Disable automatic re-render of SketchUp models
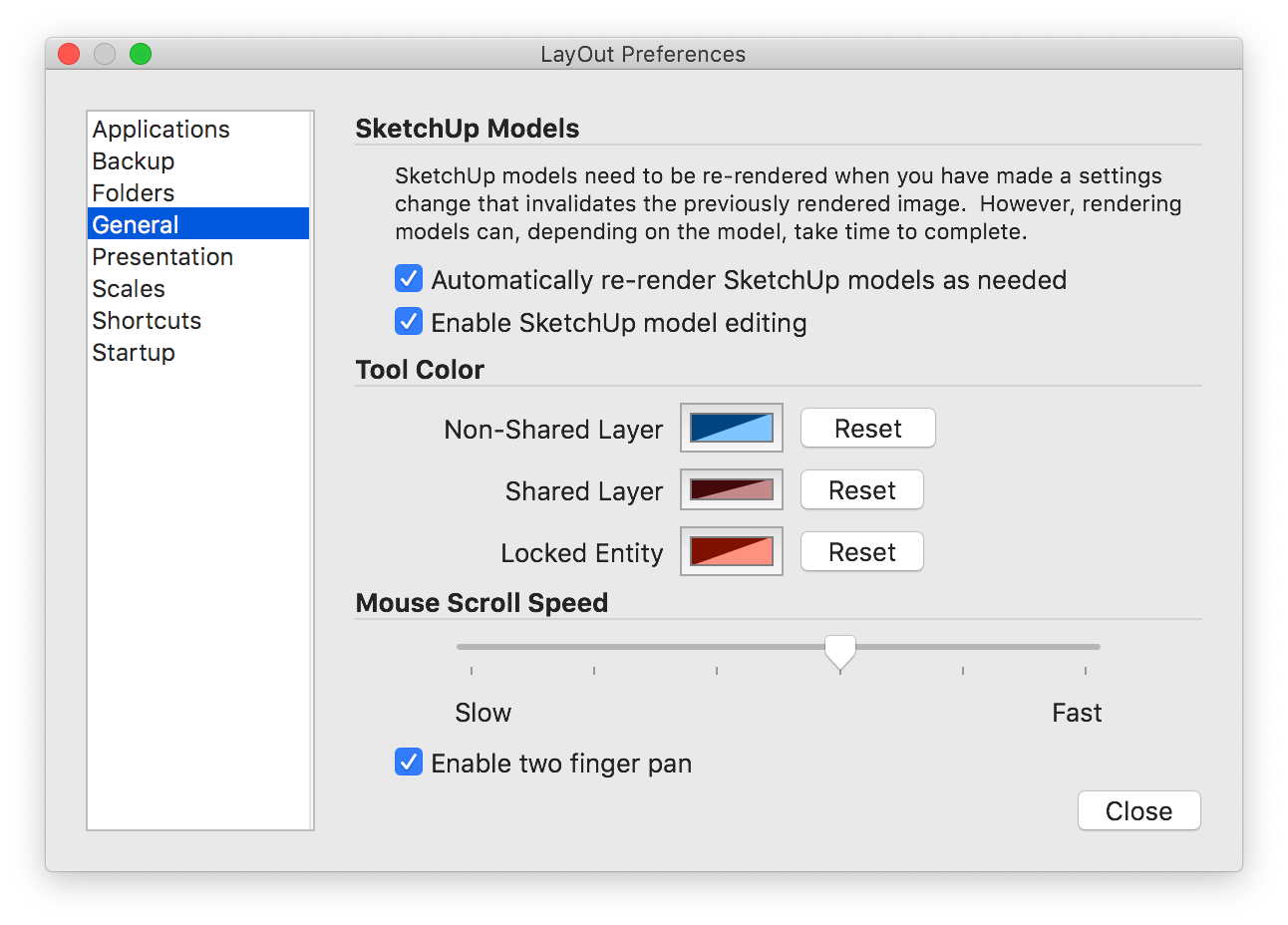Viewport: 1288px width, 925px height. [409, 279]
